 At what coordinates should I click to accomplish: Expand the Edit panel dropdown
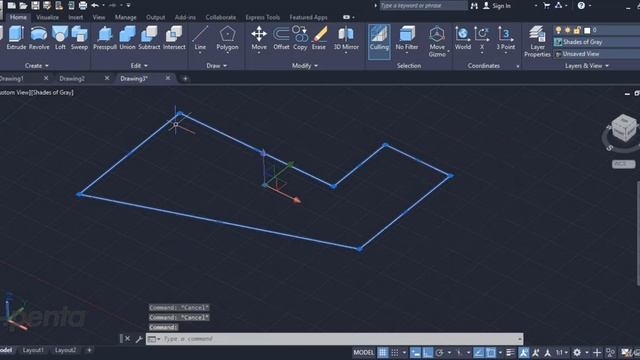(x=139, y=65)
